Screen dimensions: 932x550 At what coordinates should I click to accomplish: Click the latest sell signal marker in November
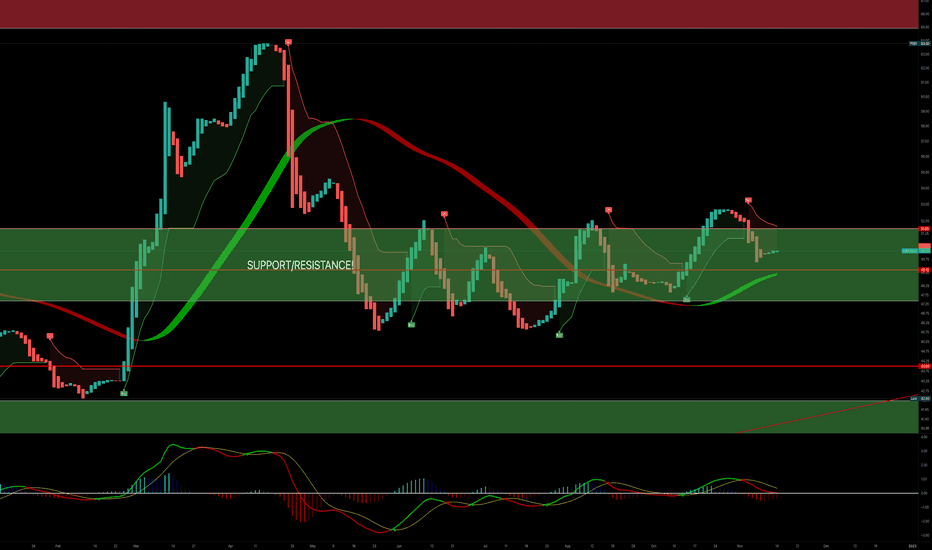(x=748, y=200)
